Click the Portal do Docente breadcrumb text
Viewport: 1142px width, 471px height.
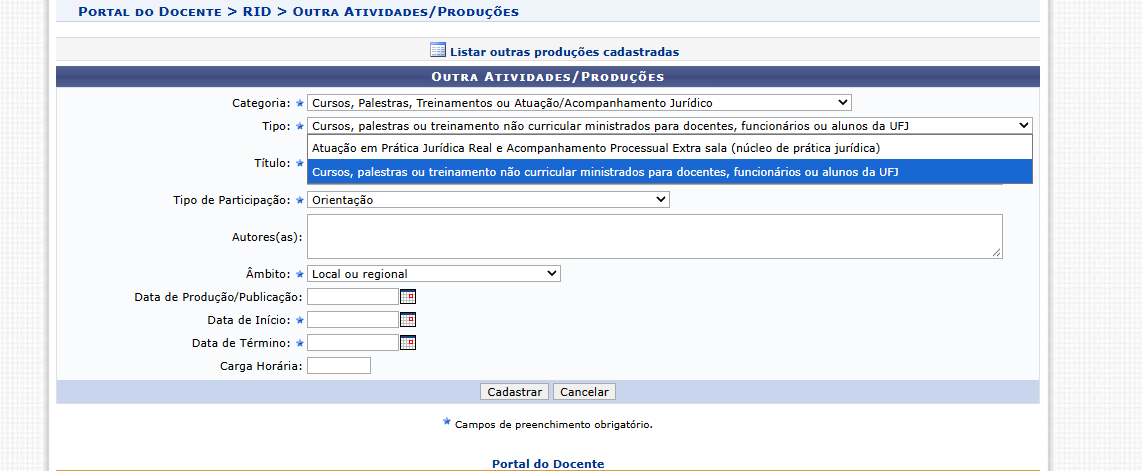[150, 12]
